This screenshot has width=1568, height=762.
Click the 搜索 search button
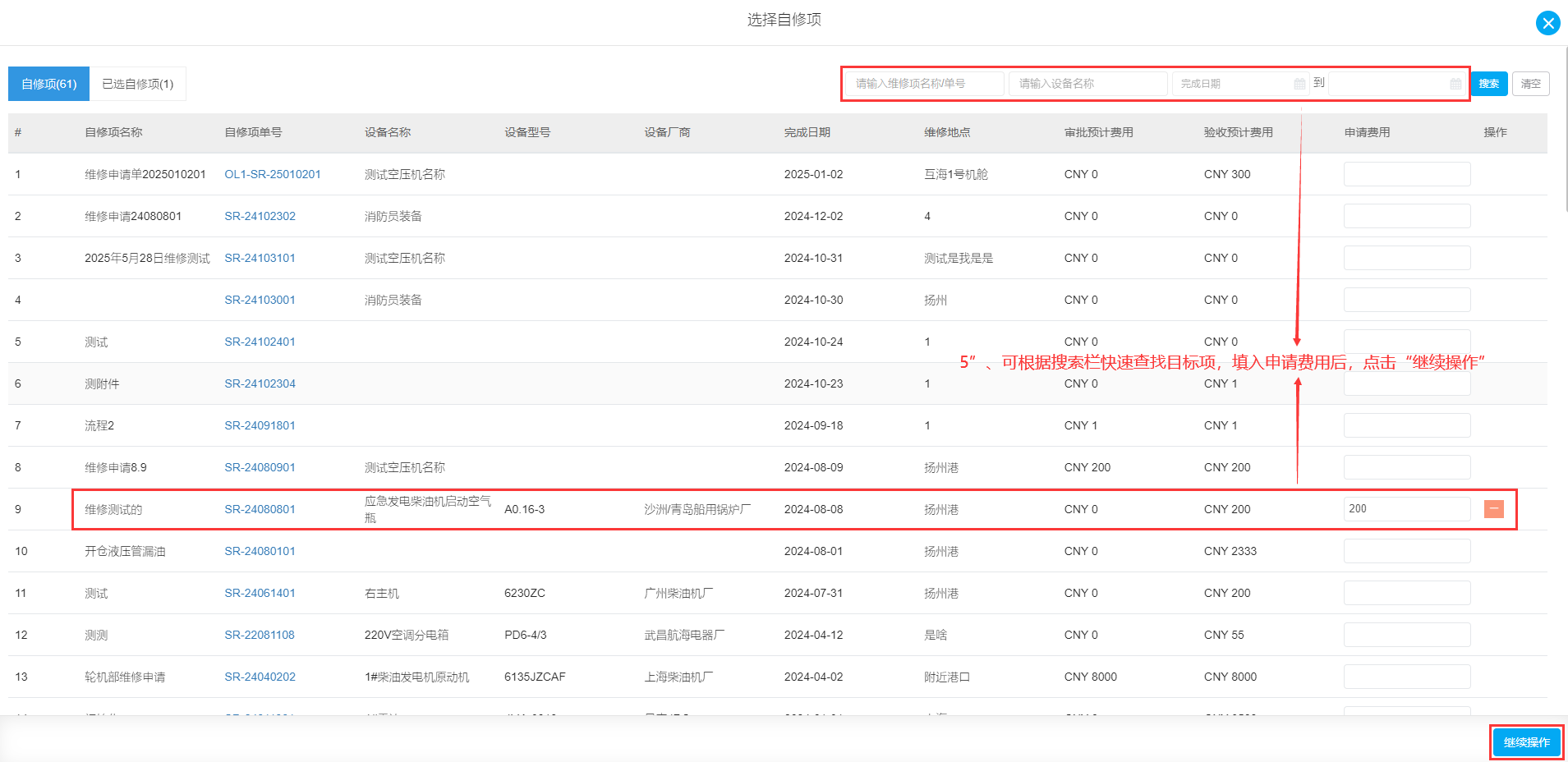[1489, 84]
